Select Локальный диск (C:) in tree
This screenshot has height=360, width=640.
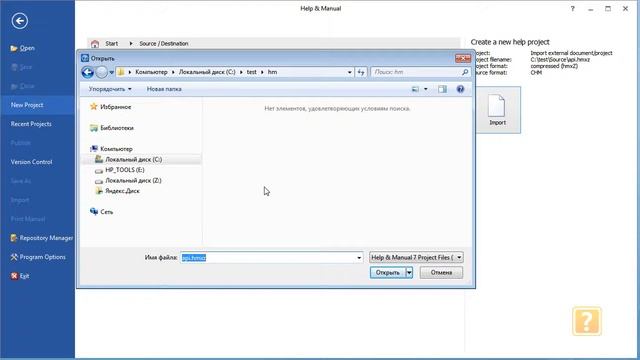(133, 159)
